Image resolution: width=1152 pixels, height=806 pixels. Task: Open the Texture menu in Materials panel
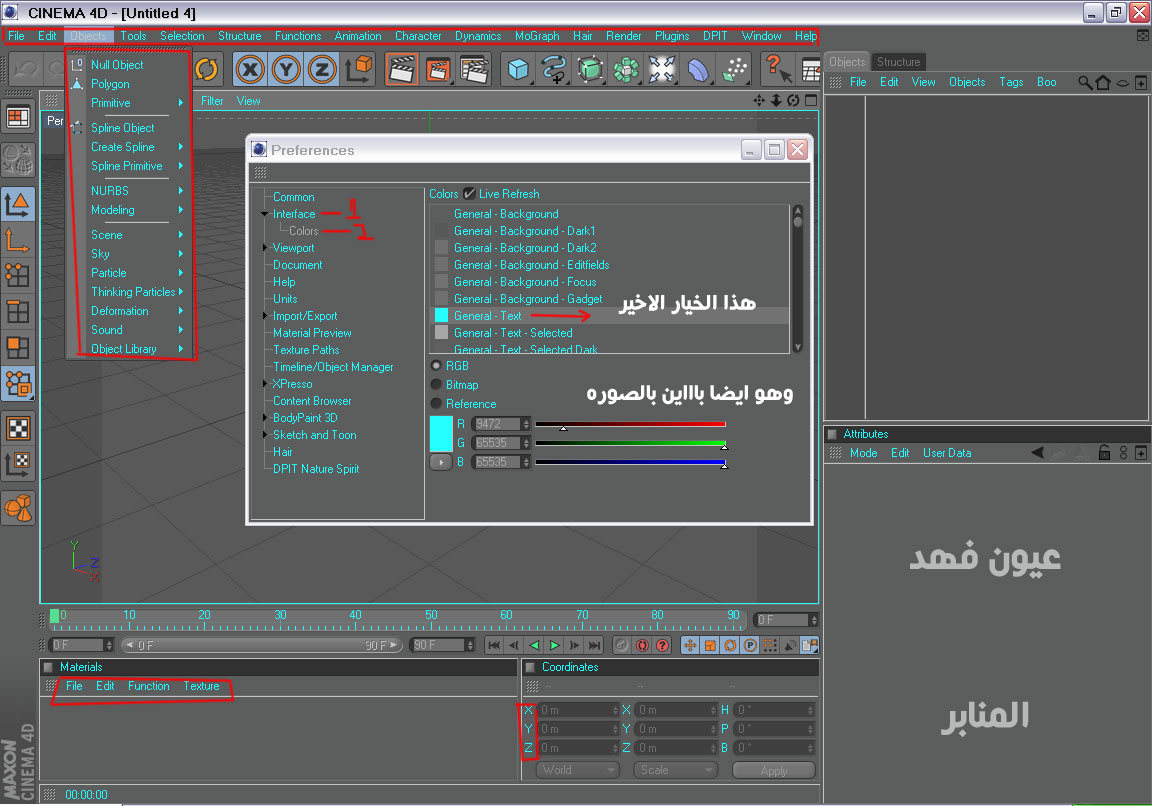click(x=201, y=686)
